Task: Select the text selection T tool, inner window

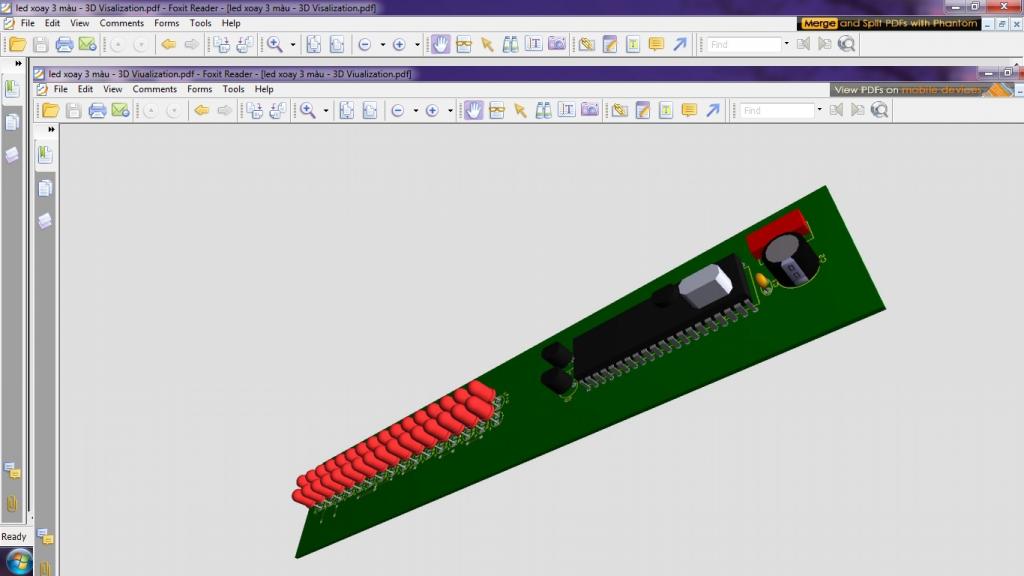Action: point(566,110)
